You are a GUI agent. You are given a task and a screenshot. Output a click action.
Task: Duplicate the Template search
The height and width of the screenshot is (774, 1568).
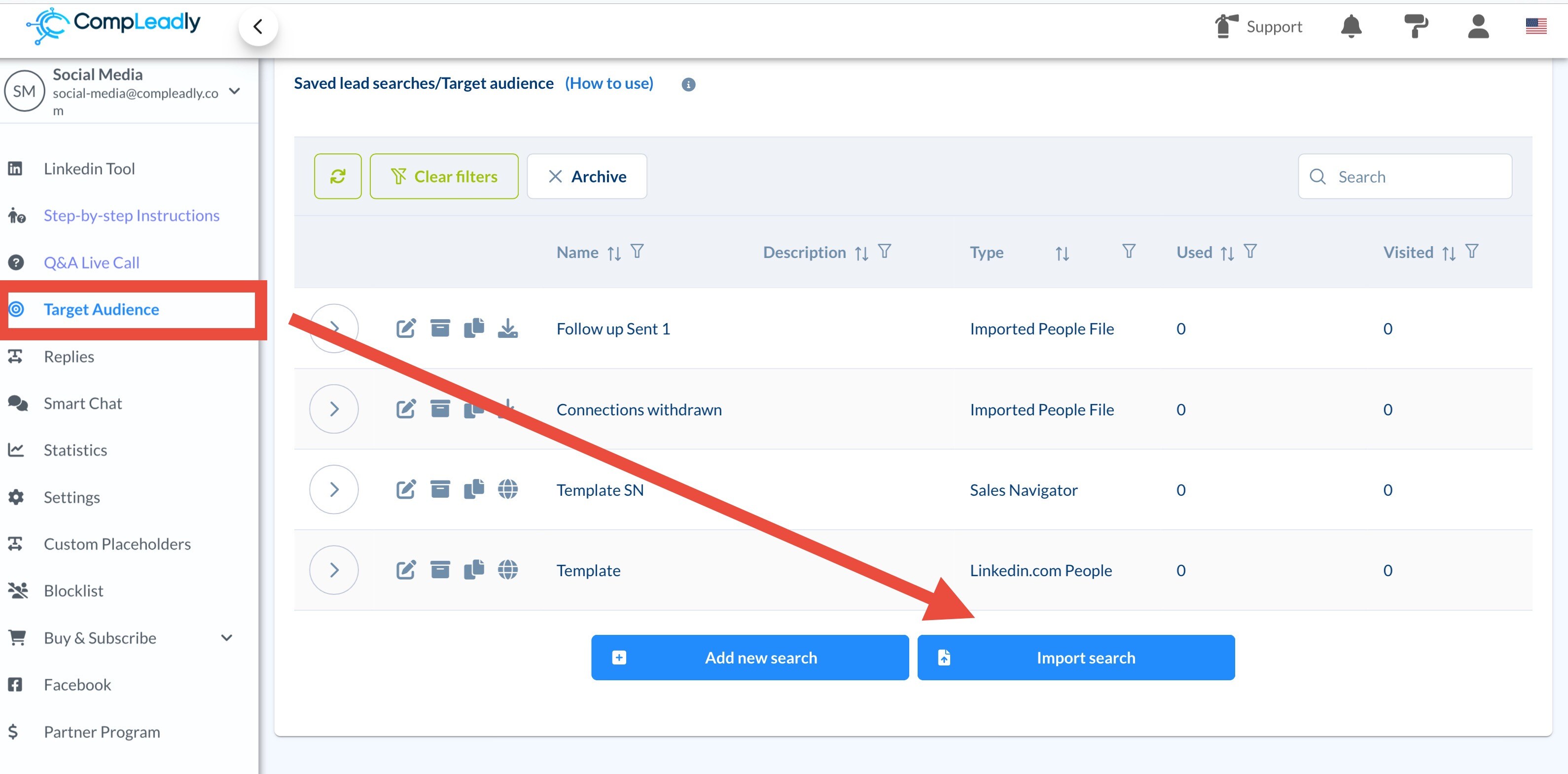(x=474, y=569)
